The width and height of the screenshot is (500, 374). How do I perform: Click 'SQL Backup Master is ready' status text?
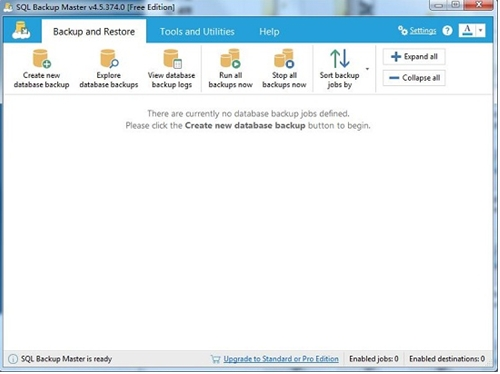tap(66, 359)
